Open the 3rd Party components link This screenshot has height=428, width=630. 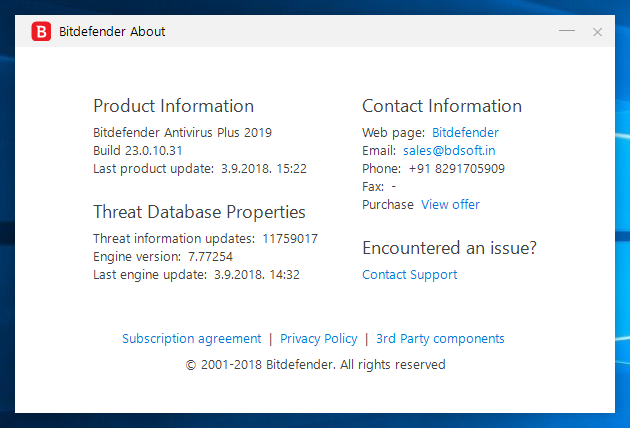pos(440,338)
